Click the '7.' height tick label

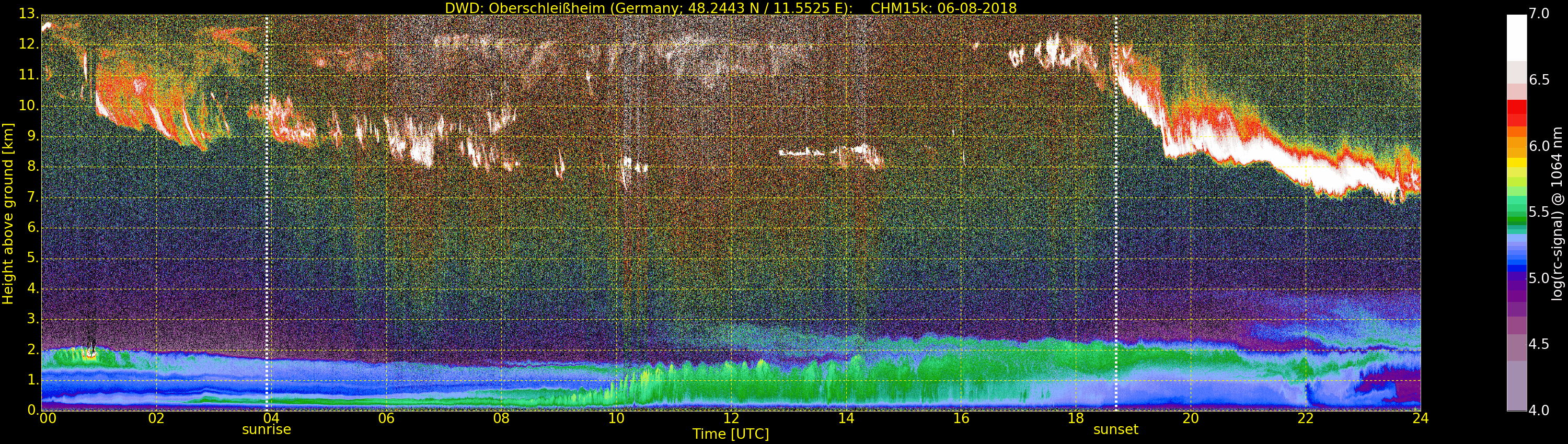click(33, 197)
